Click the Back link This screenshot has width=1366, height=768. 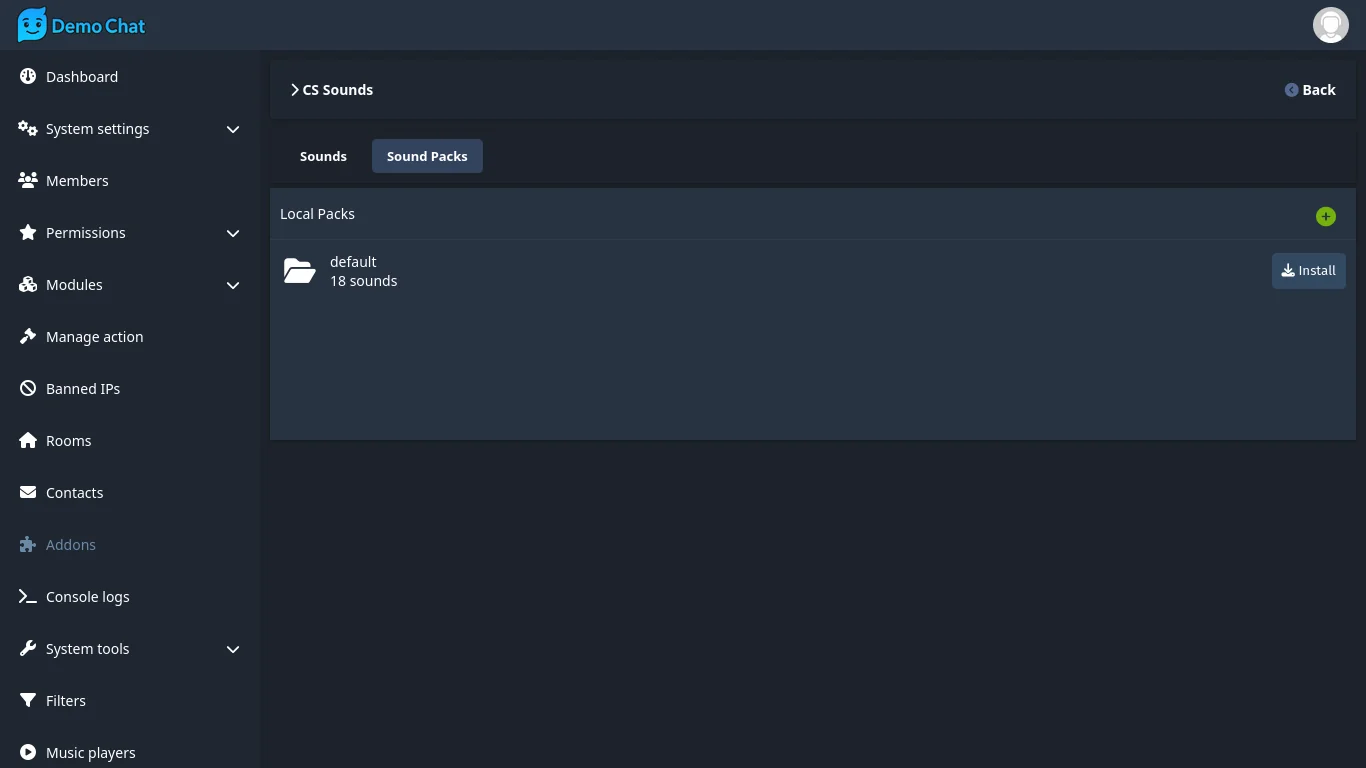1310,90
